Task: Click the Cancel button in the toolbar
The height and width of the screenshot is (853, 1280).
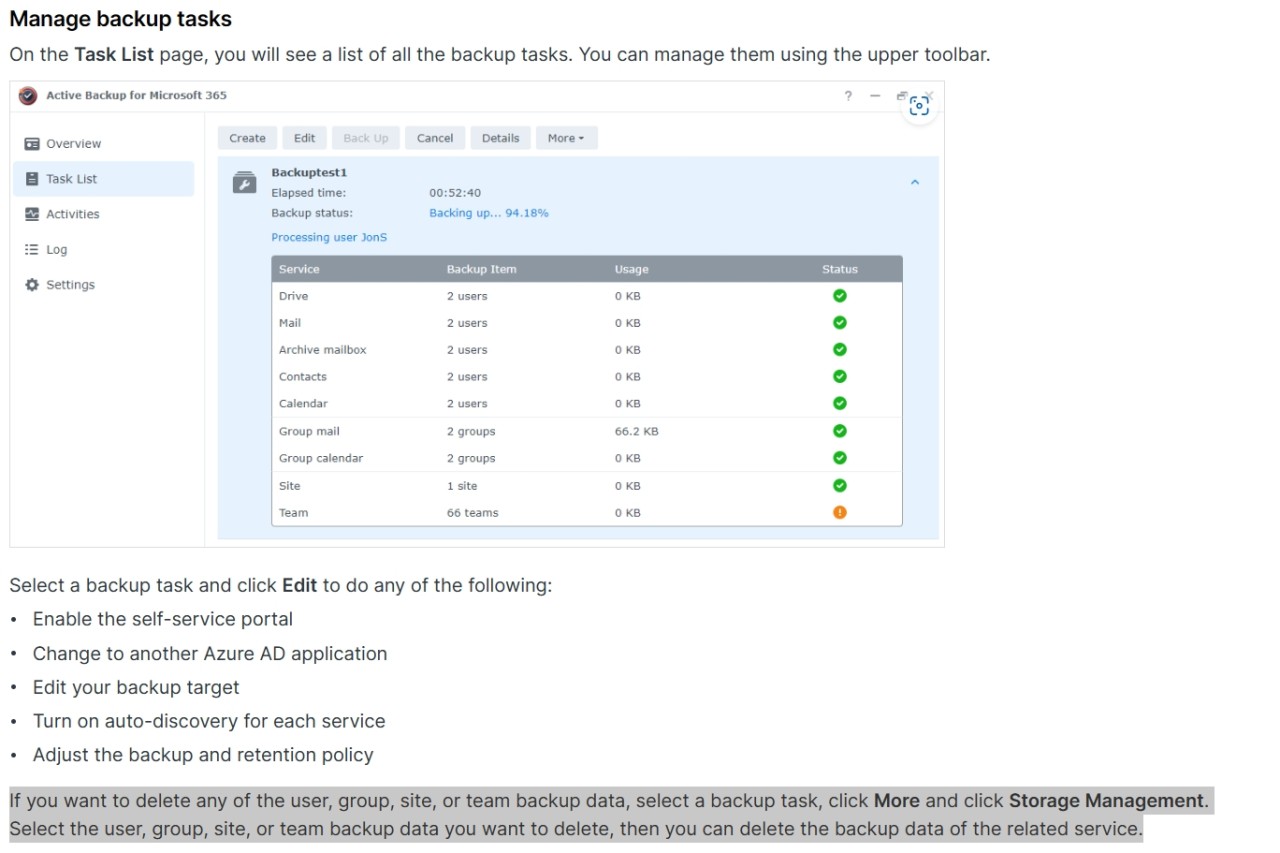Action: [434, 137]
